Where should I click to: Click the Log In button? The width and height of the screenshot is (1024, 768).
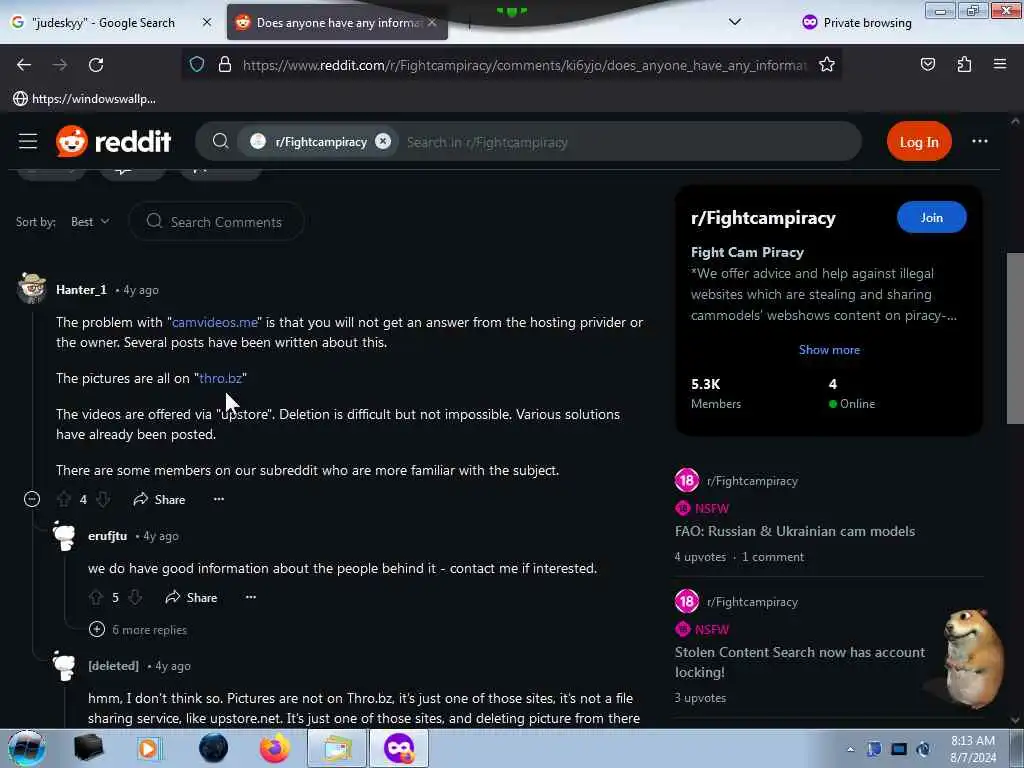[x=919, y=142]
